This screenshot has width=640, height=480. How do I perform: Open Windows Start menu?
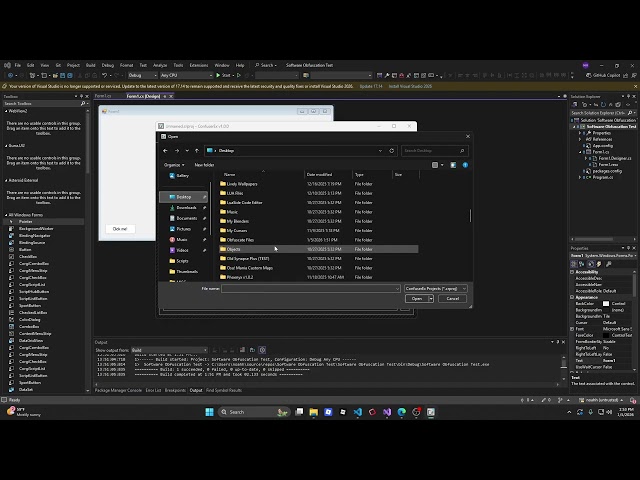tap(209, 412)
